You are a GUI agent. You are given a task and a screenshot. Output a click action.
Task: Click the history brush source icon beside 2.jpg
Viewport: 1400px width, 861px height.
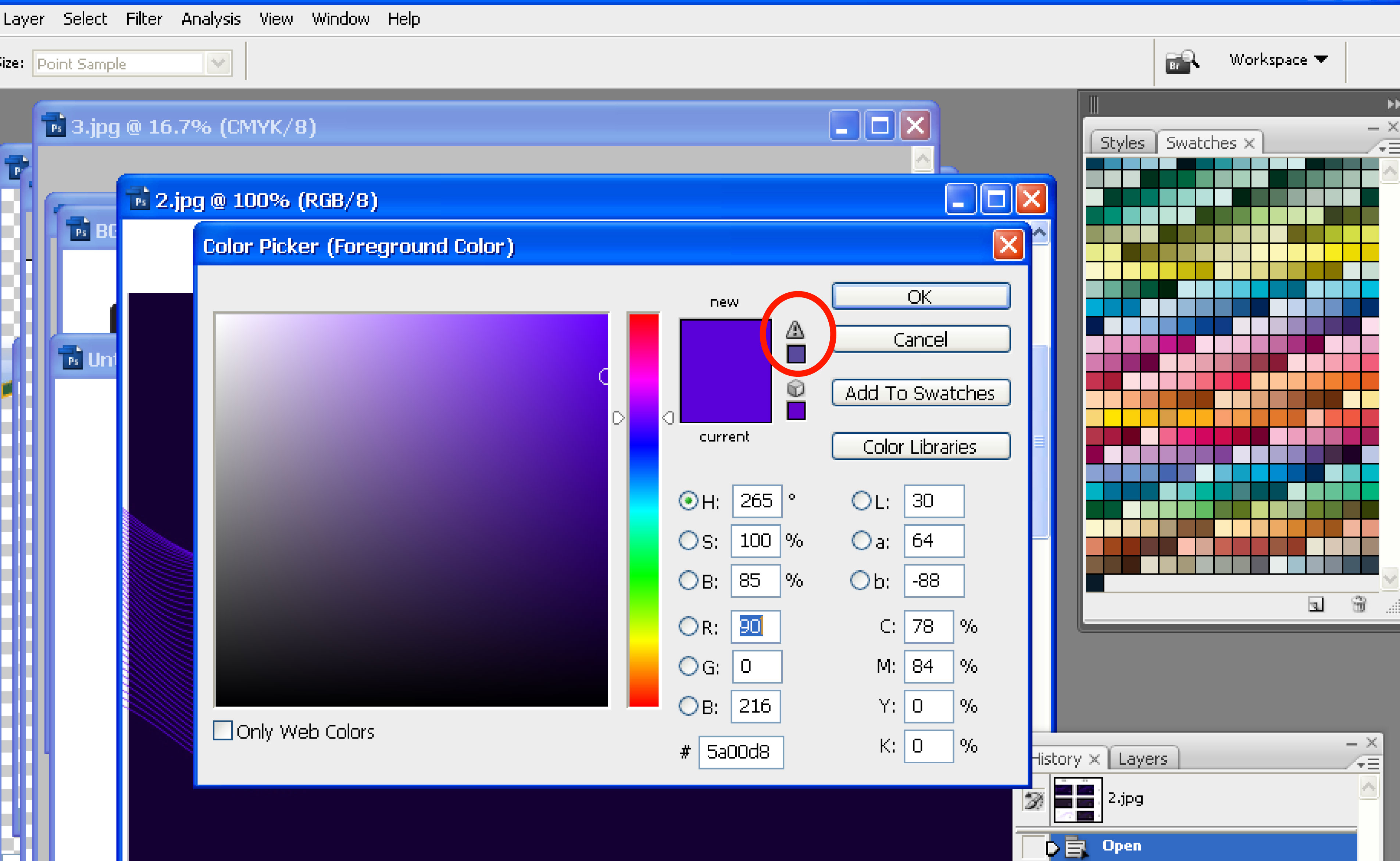pos(1033,800)
